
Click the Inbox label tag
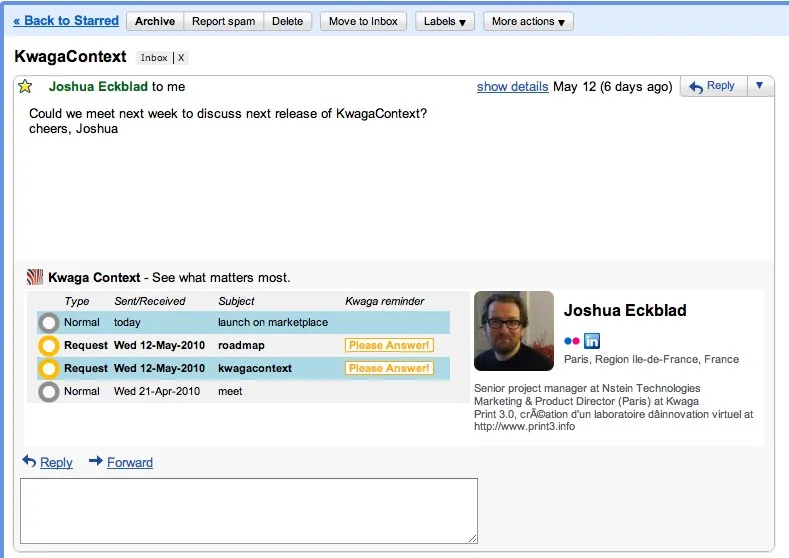pos(154,58)
